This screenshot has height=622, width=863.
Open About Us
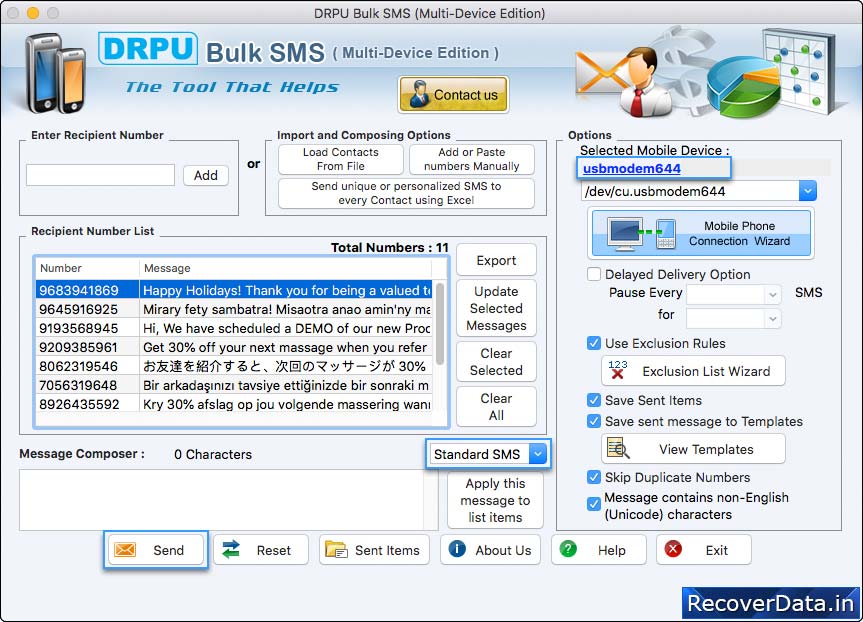[490, 550]
